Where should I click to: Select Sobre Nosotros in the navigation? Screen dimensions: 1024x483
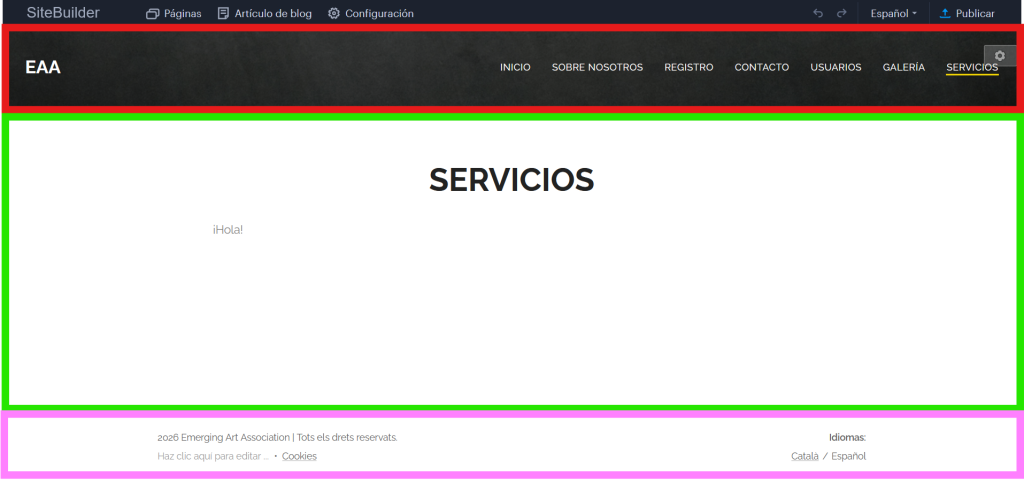tap(597, 67)
